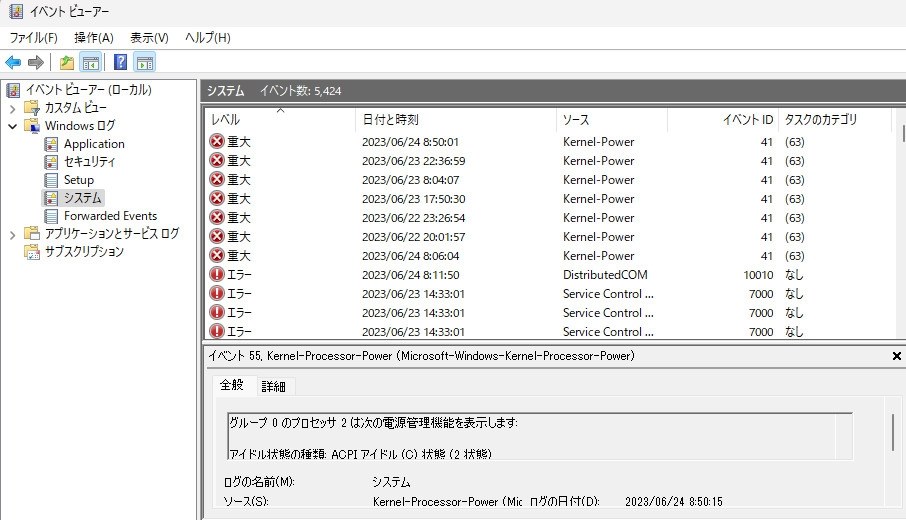Select the date 2023/06/24 8:11:50
The height and width of the screenshot is (520, 906).
(x=410, y=274)
